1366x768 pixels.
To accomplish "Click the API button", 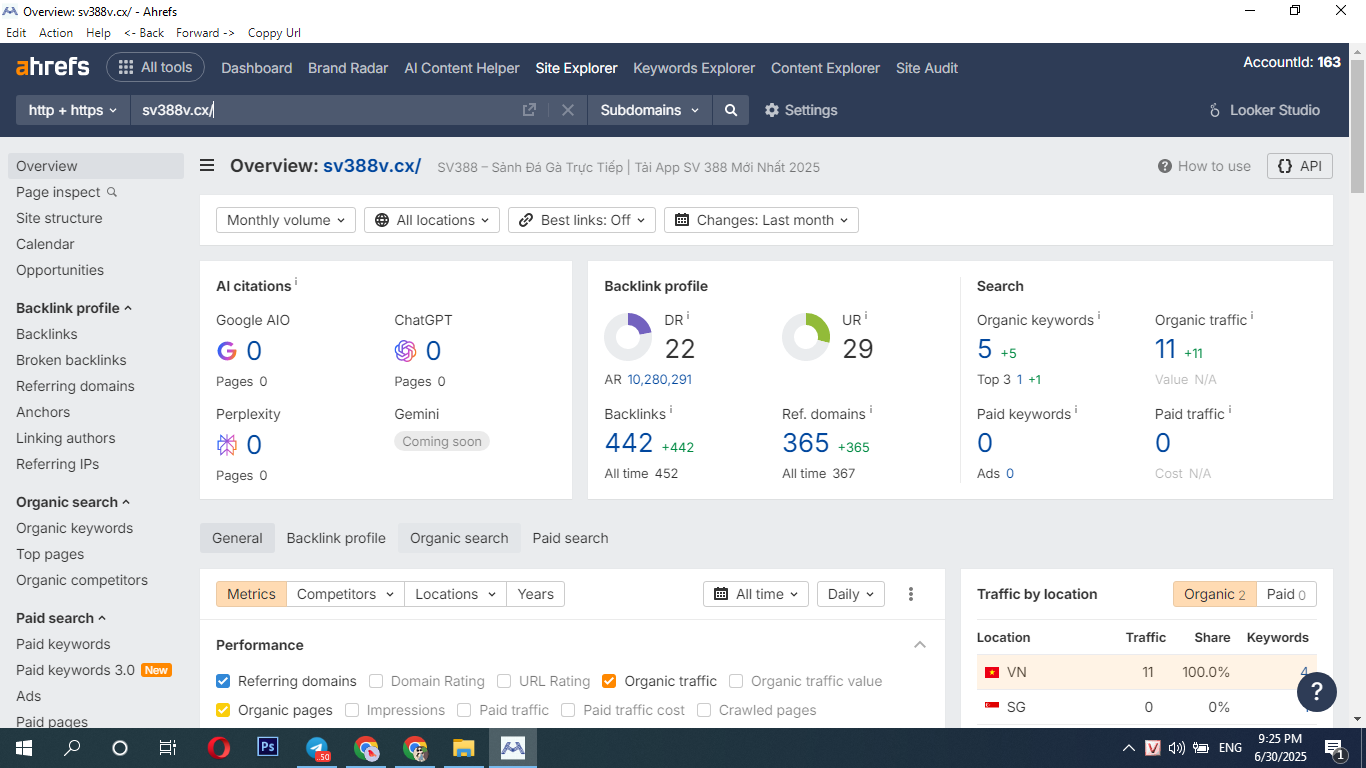I will 1300,166.
